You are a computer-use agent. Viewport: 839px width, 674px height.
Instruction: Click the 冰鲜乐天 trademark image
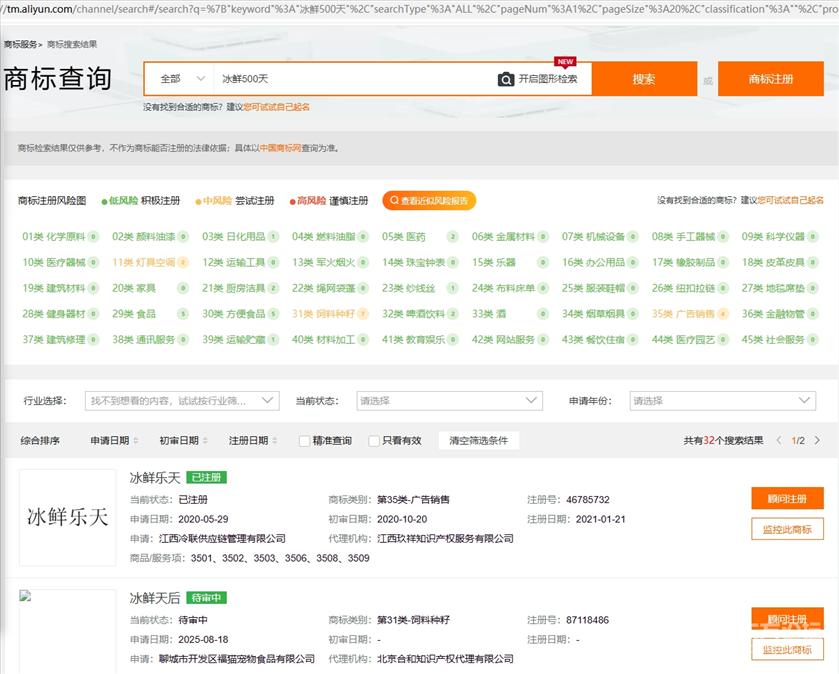click(x=67, y=517)
